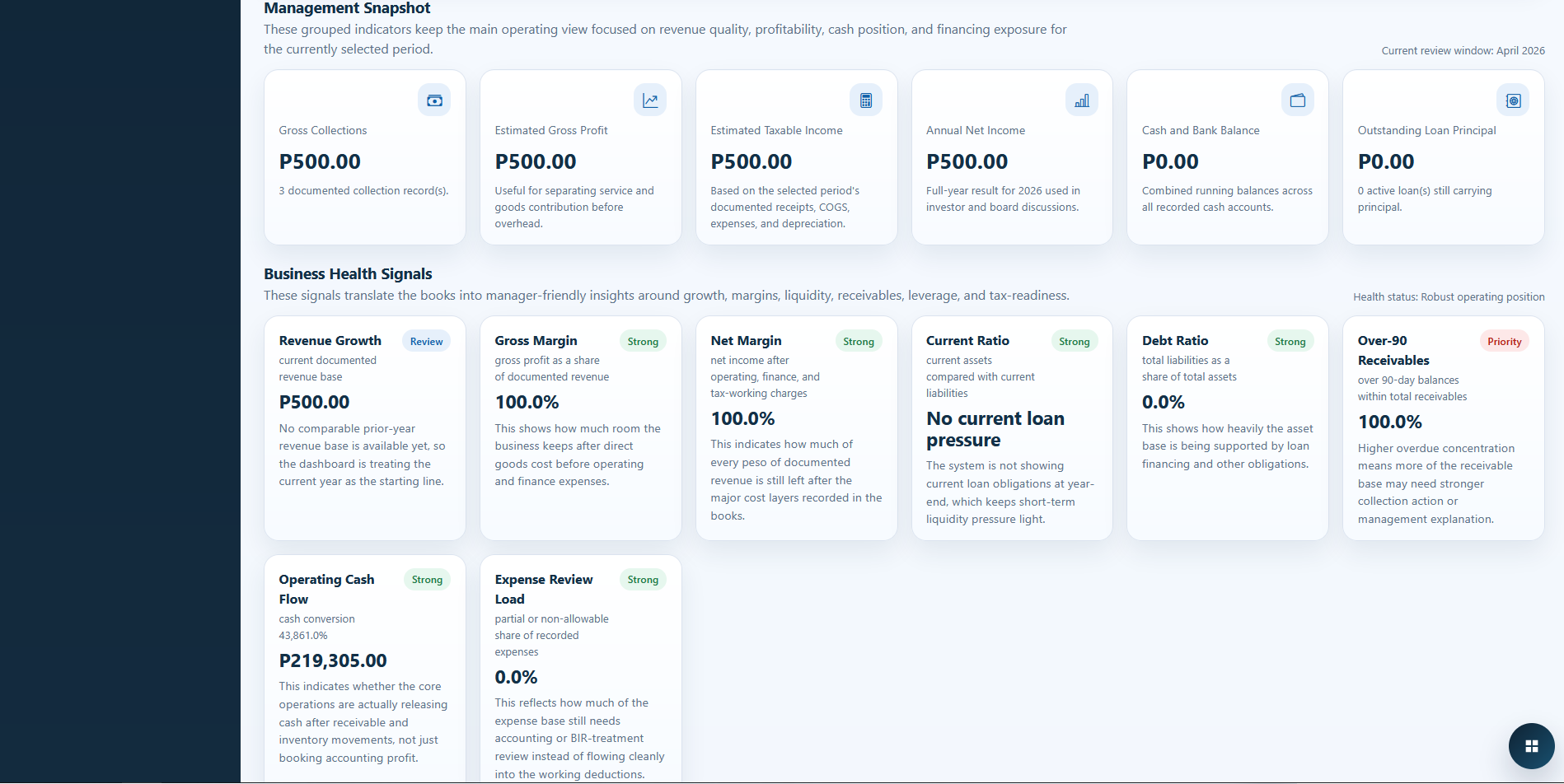1564x784 pixels.
Task: Click the 100.0% value in Over-90 Receivables
Action: coord(1390,422)
